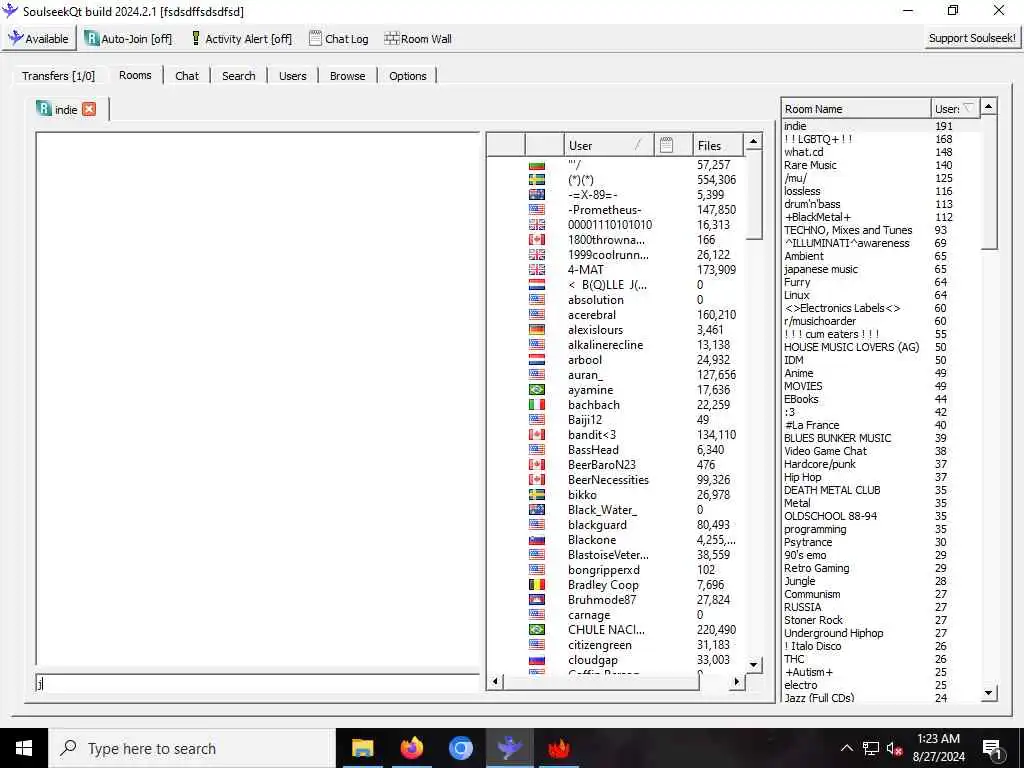Launch Firefox from taskbar

pos(411,748)
